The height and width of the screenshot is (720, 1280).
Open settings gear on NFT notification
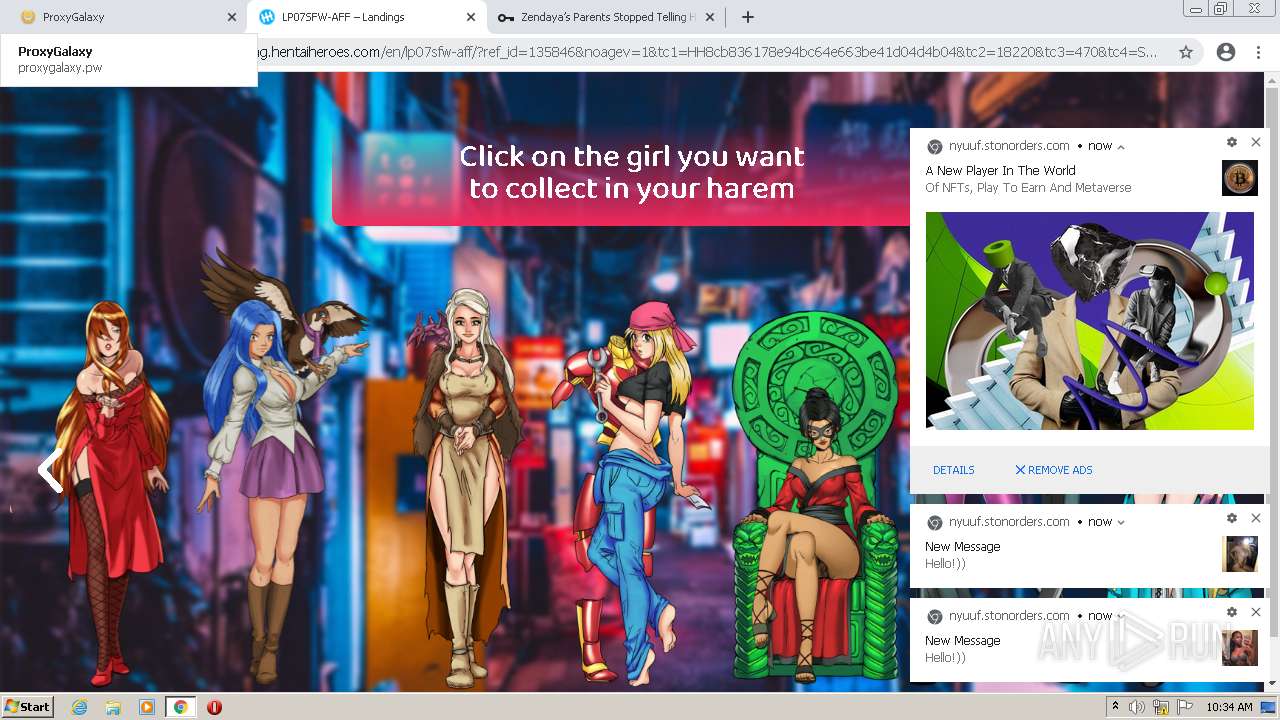(1232, 143)
